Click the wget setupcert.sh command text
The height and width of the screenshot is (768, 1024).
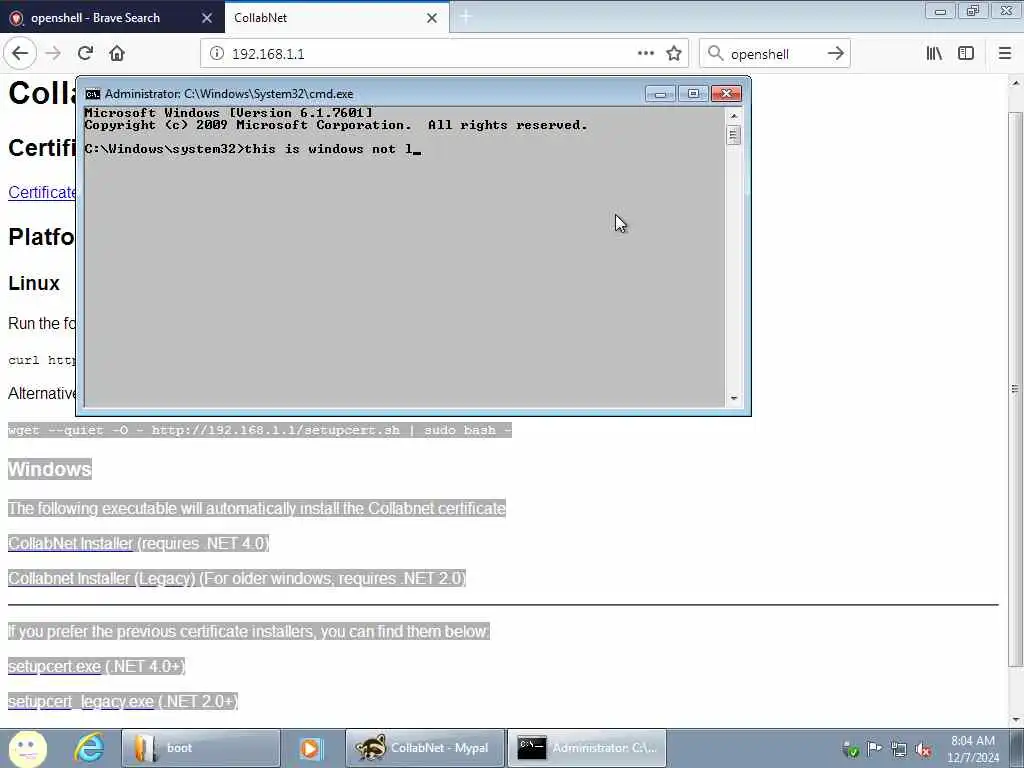(x=259, y=430)
